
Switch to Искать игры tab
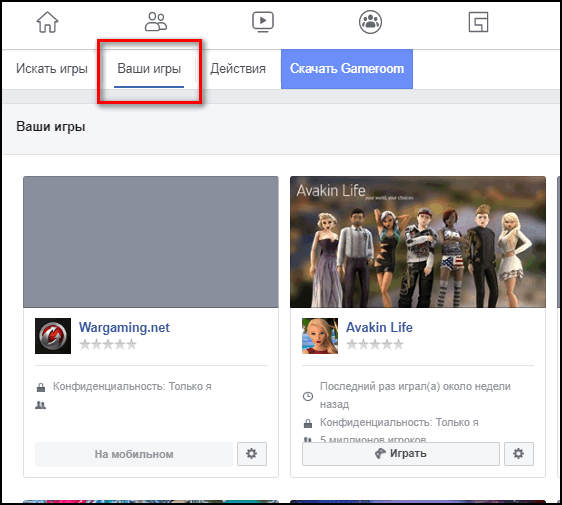pyautogui.click(x=52, y=68)
